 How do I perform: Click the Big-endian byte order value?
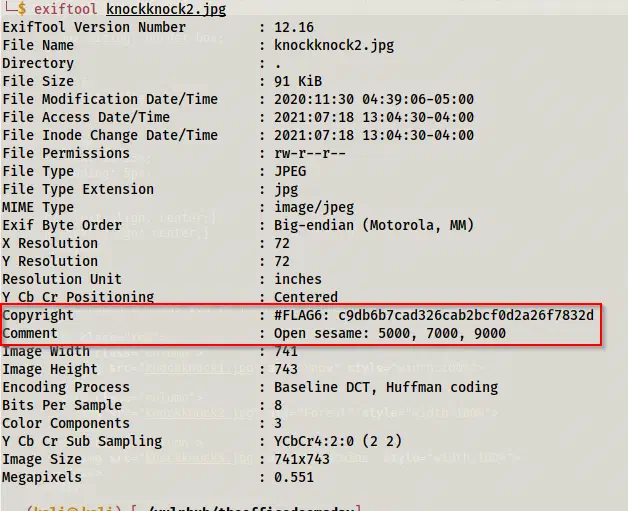pyautogui.click(x=374, y=225)
